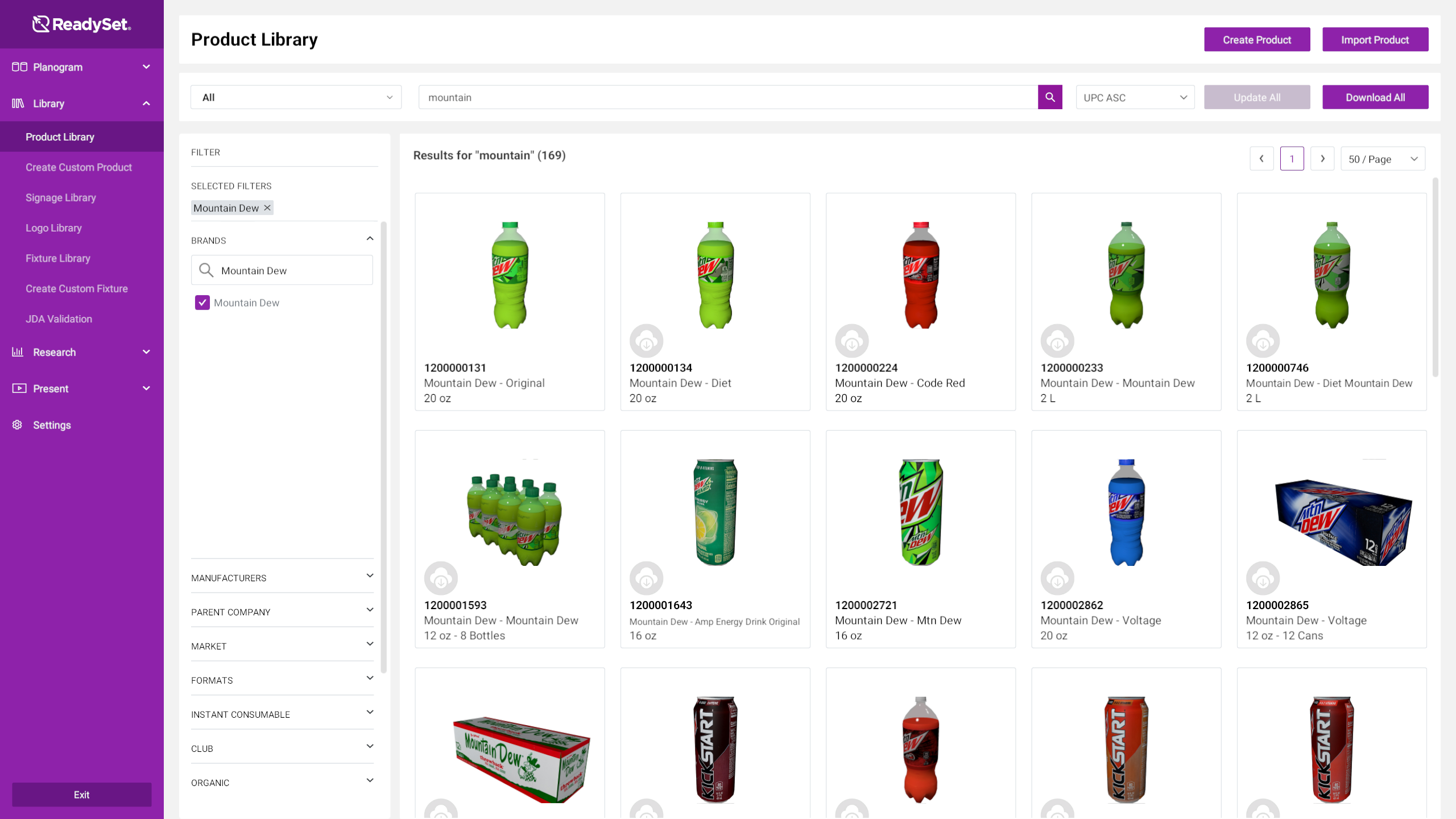Viewport: 1456px width, 819px height.
Task: Uncheck the Mountain Dew brand checkbox
Action: 202,303
